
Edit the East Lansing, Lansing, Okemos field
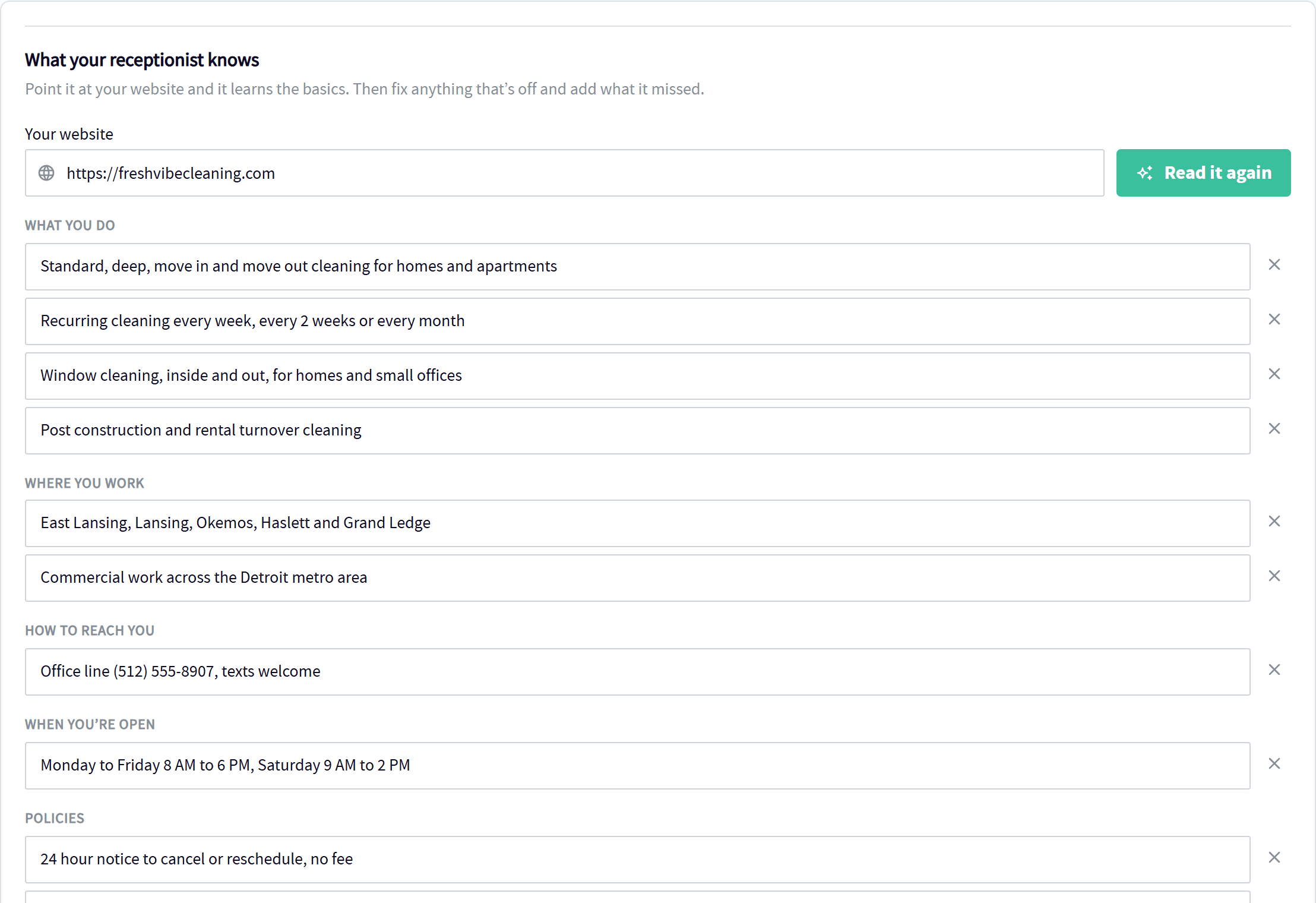(637, 523)
